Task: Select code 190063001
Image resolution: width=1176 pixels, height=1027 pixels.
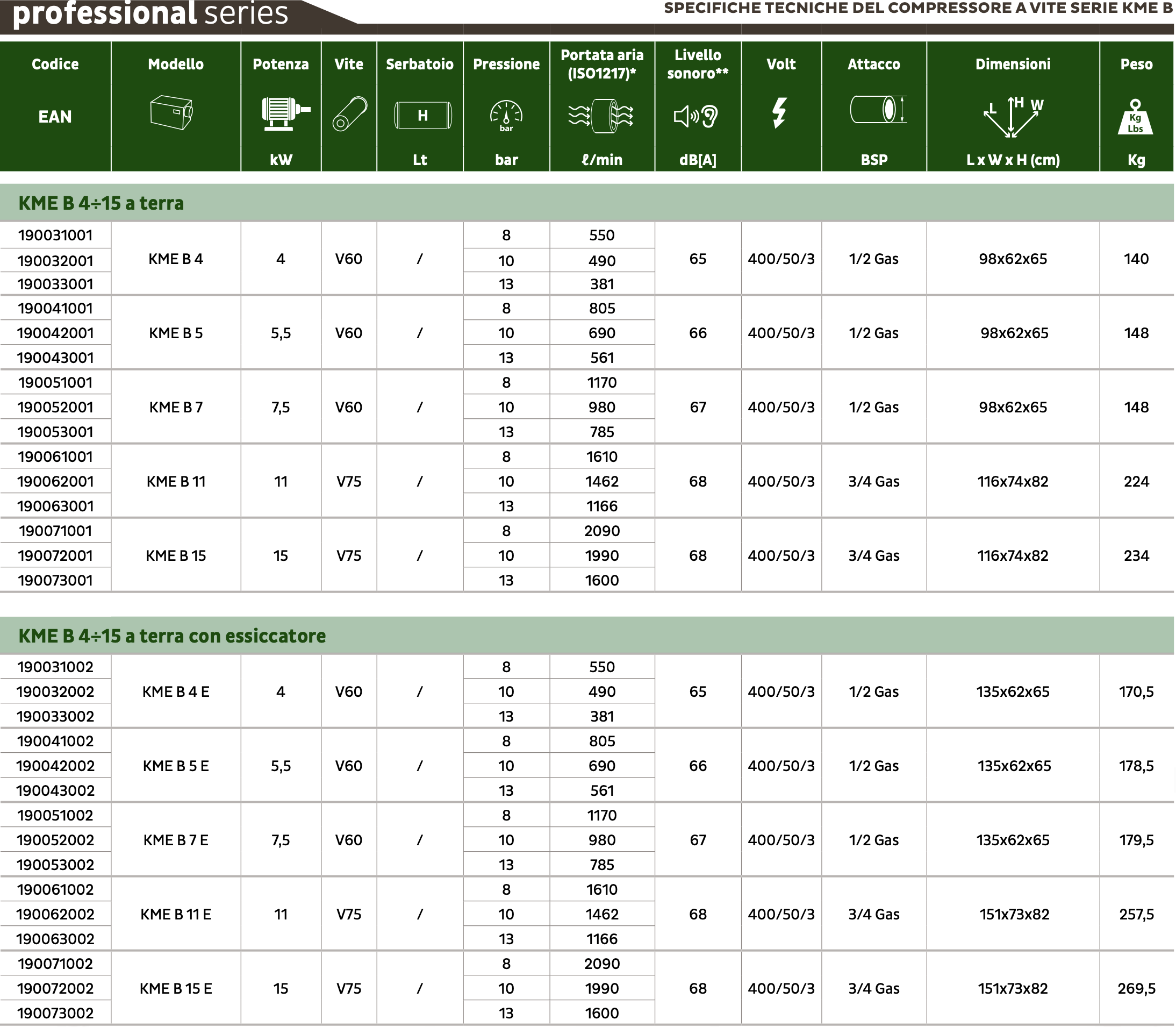Action: click(x=55, y=506)
